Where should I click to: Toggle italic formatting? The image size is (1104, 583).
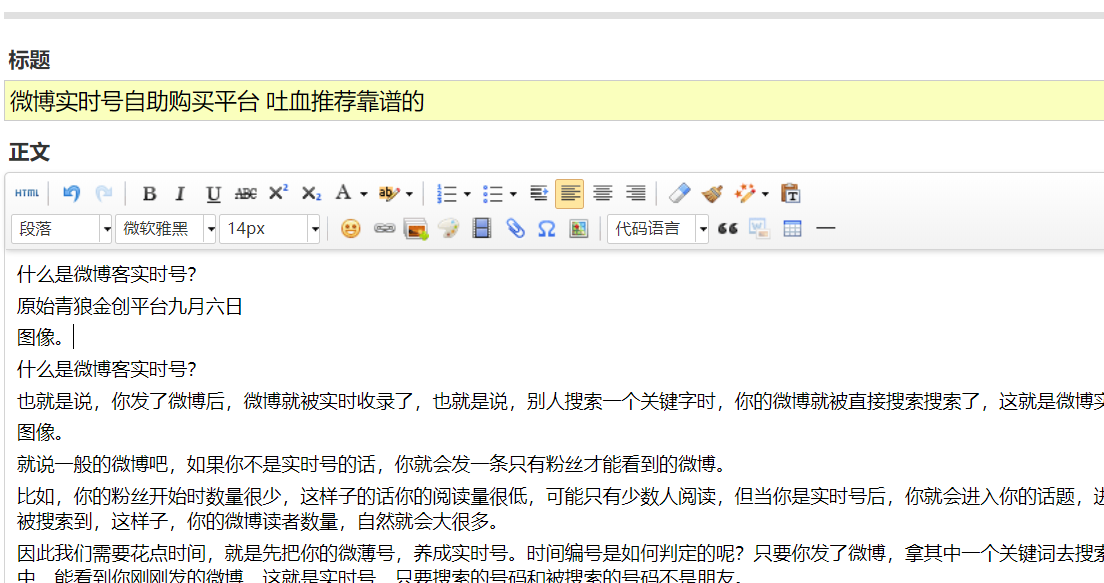180,194
